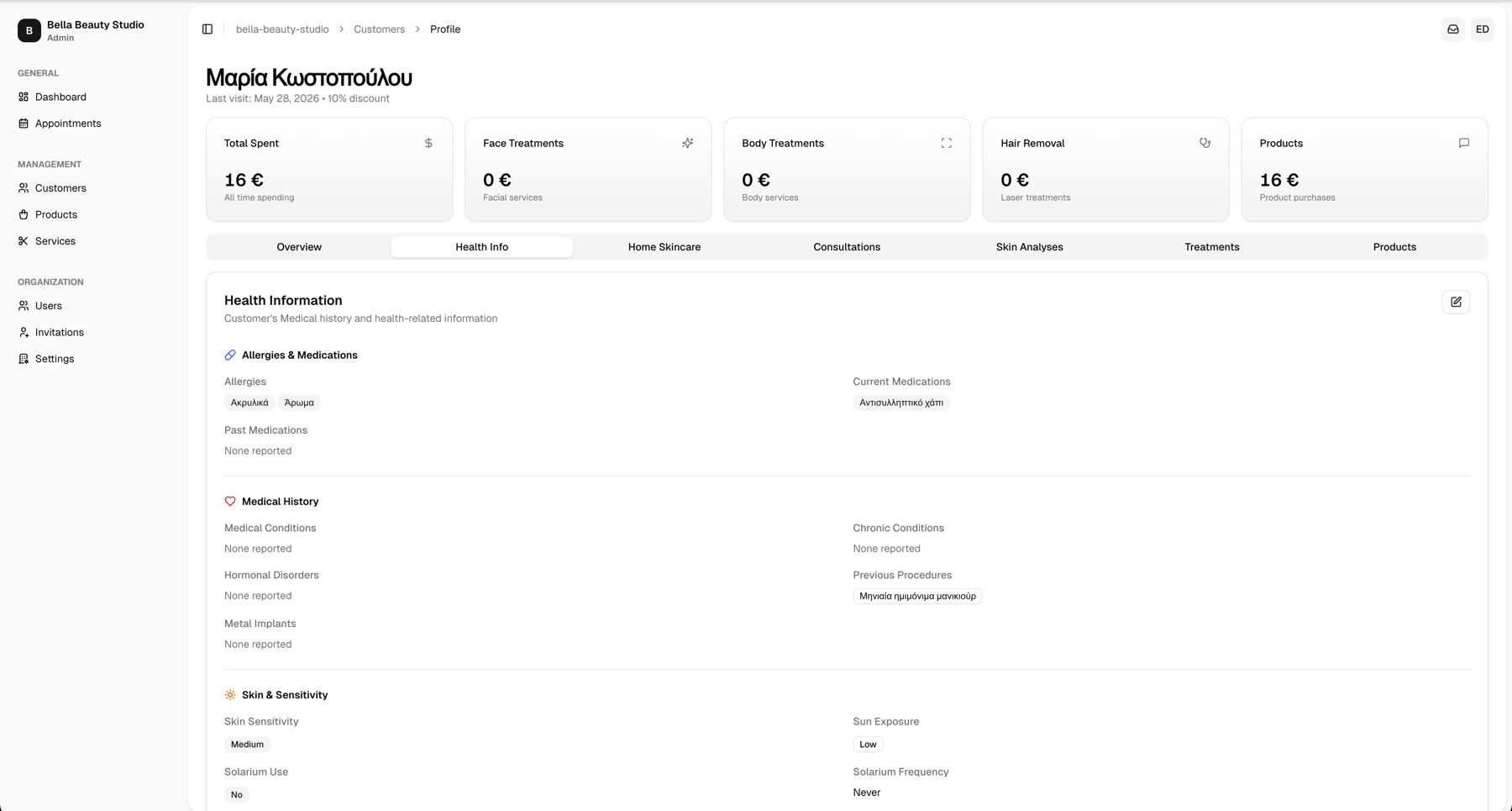Toggle the sidebar panel icon
This screenshot has height=811, width=1512.
[x=207, y=29]
